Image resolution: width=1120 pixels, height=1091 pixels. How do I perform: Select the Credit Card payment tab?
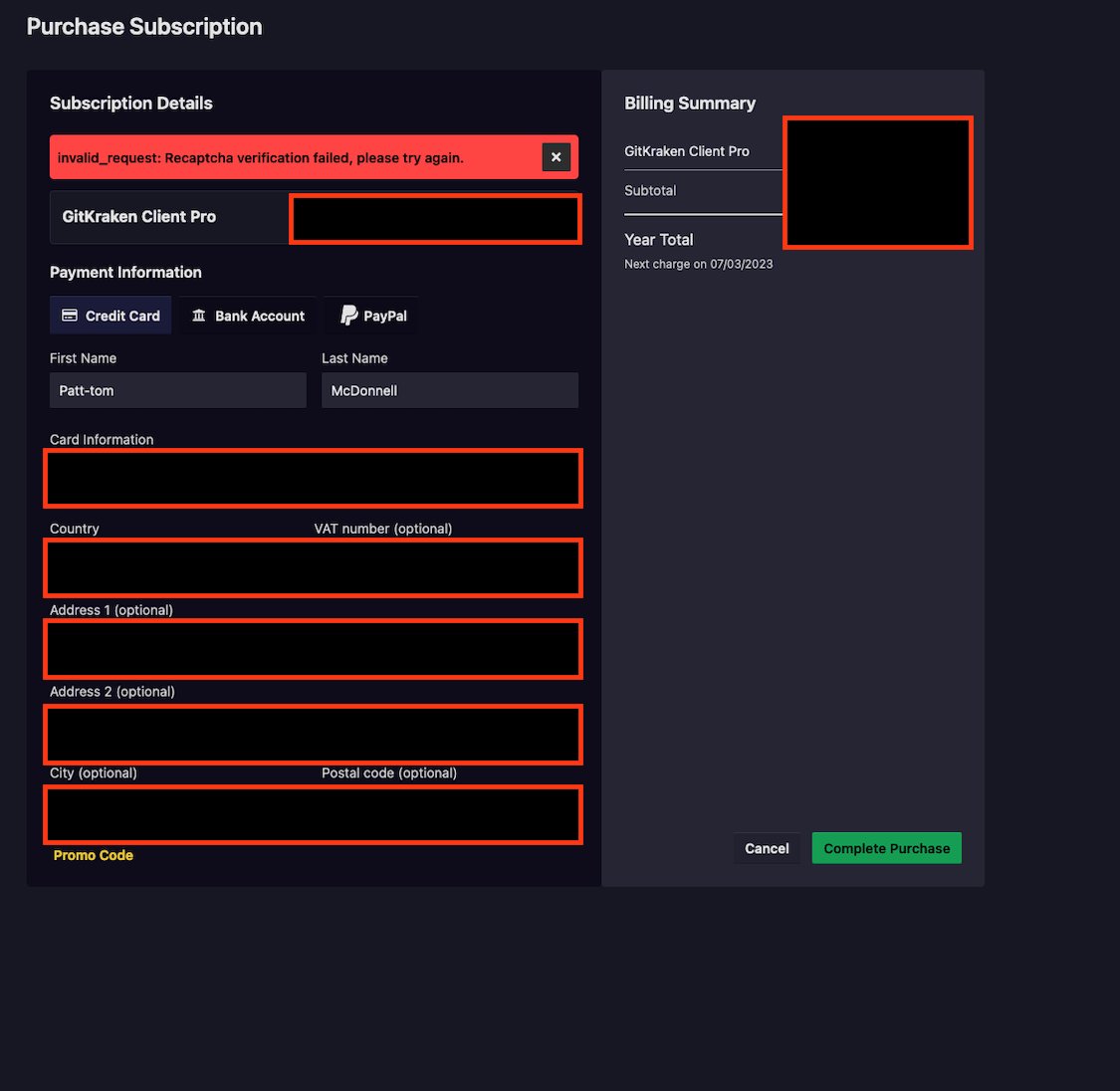point(111,316)
